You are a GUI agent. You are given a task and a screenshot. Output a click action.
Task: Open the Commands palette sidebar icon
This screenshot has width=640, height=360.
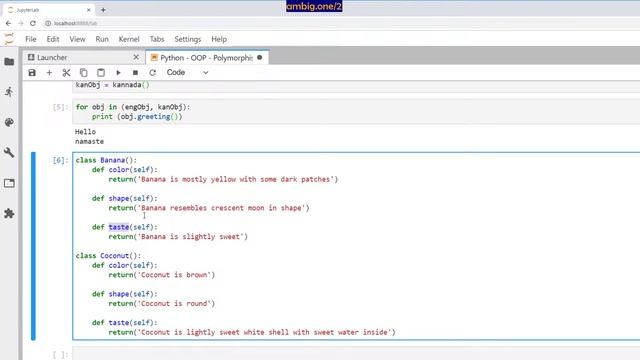[9, 122]
